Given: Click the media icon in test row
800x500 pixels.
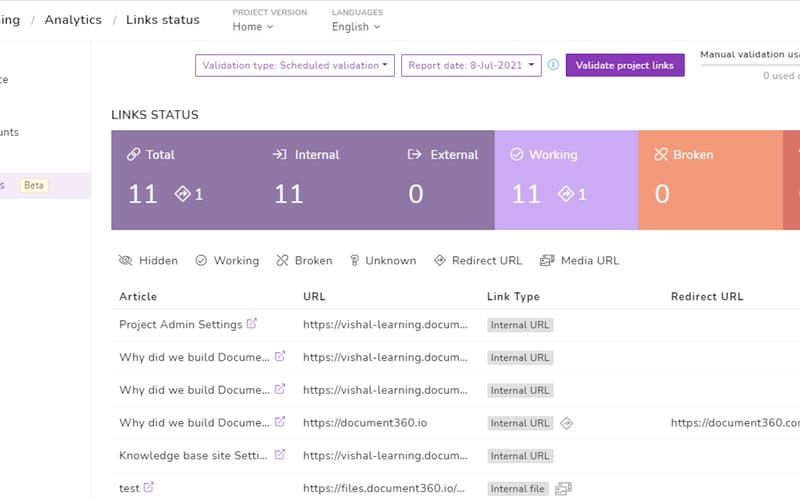Looking at the screenshot, I should [x=563, y=488].
